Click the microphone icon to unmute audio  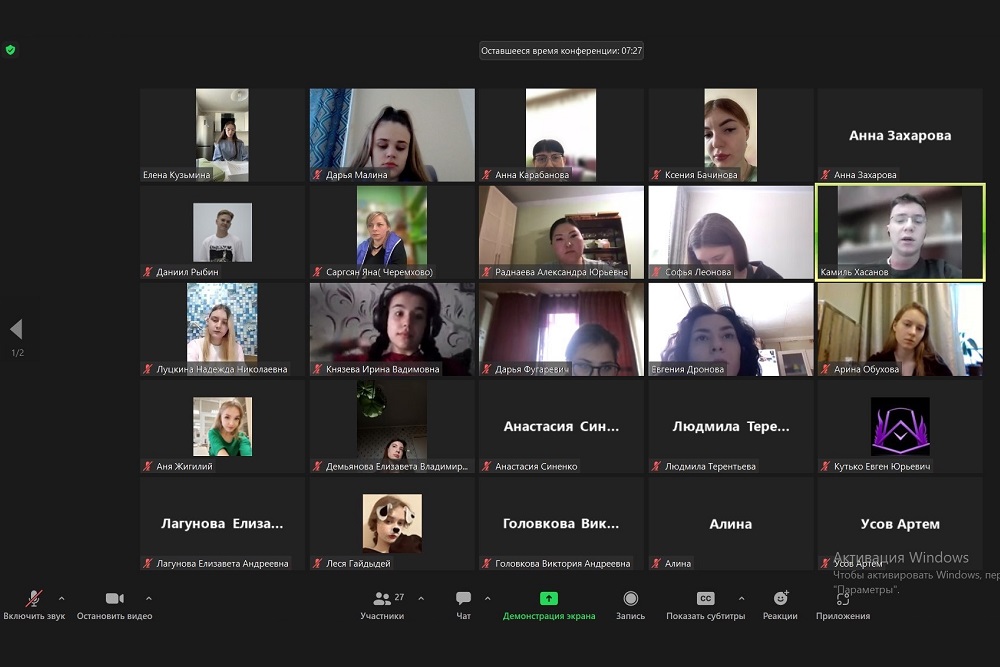pyautogui.click(x=34, y=599)
